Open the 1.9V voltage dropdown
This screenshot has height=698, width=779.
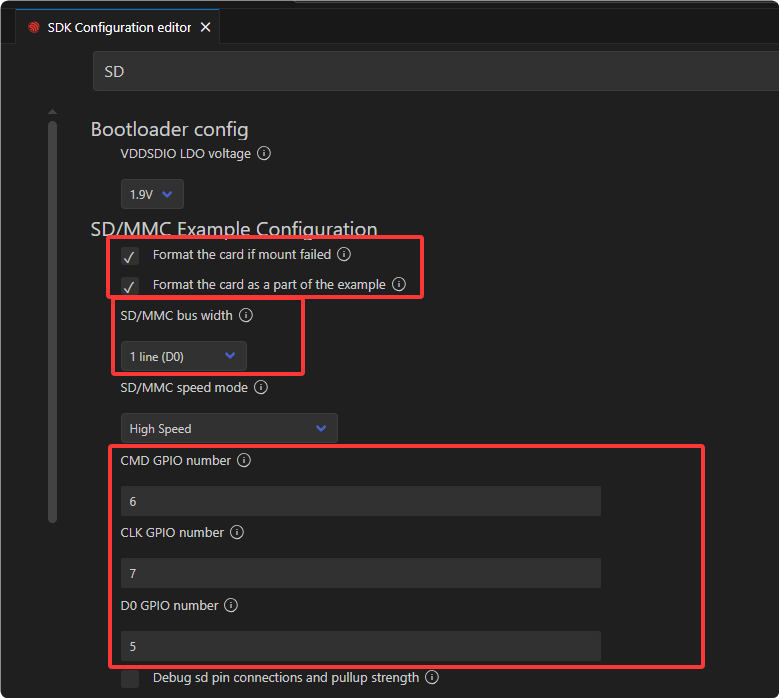152,195
